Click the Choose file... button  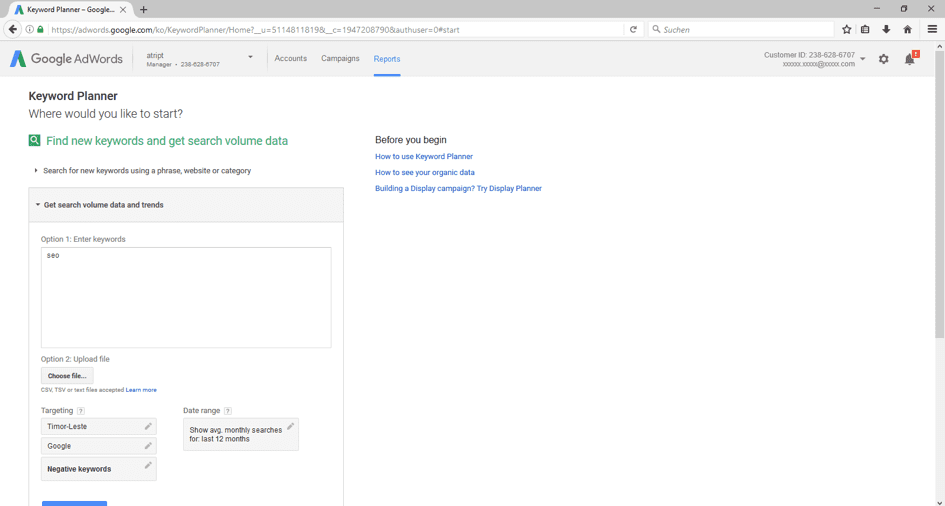click(67, 376)
